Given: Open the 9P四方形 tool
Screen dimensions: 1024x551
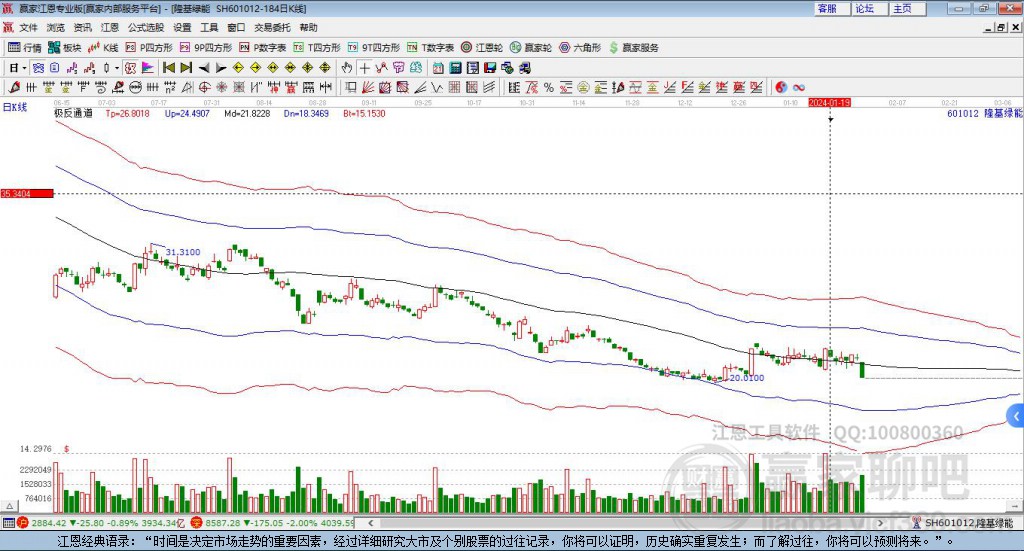Looking at the screenshot, I should pyautogui.click(x=206, y=48).
